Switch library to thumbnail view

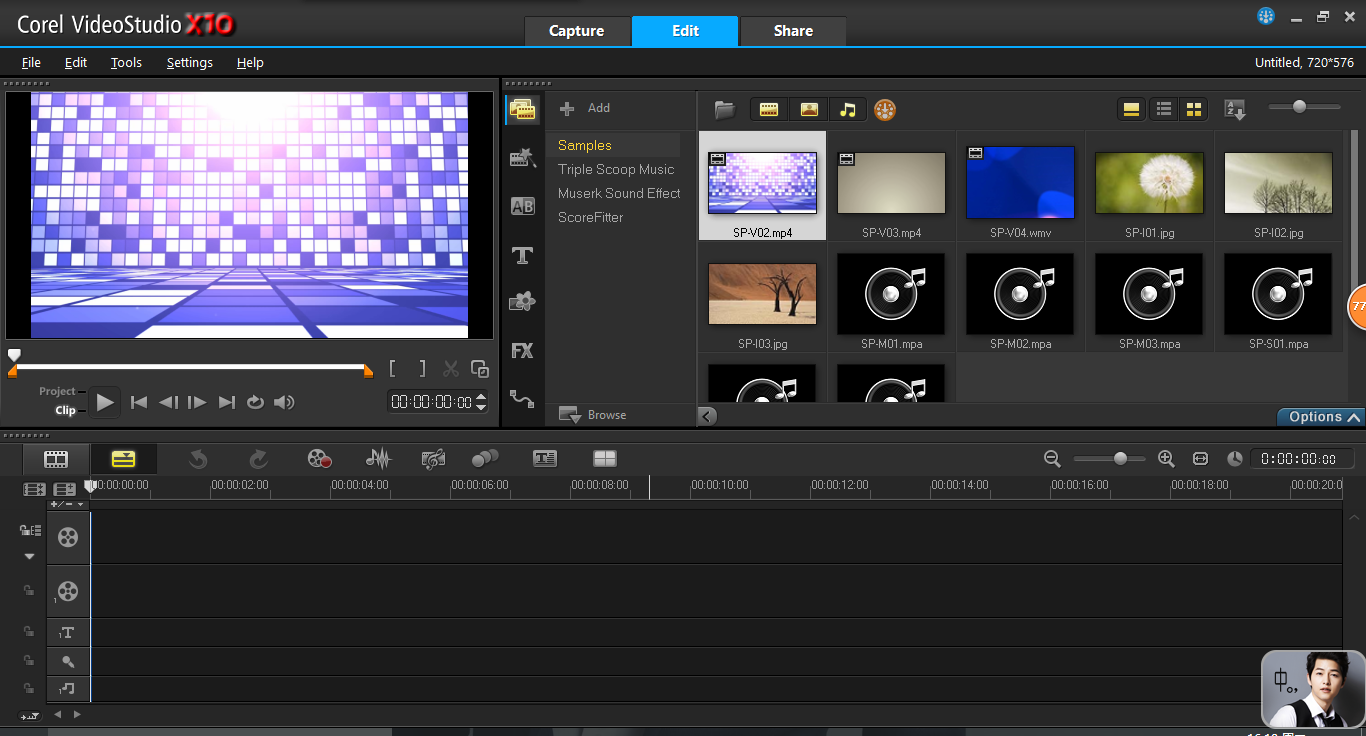(1194, 110)
